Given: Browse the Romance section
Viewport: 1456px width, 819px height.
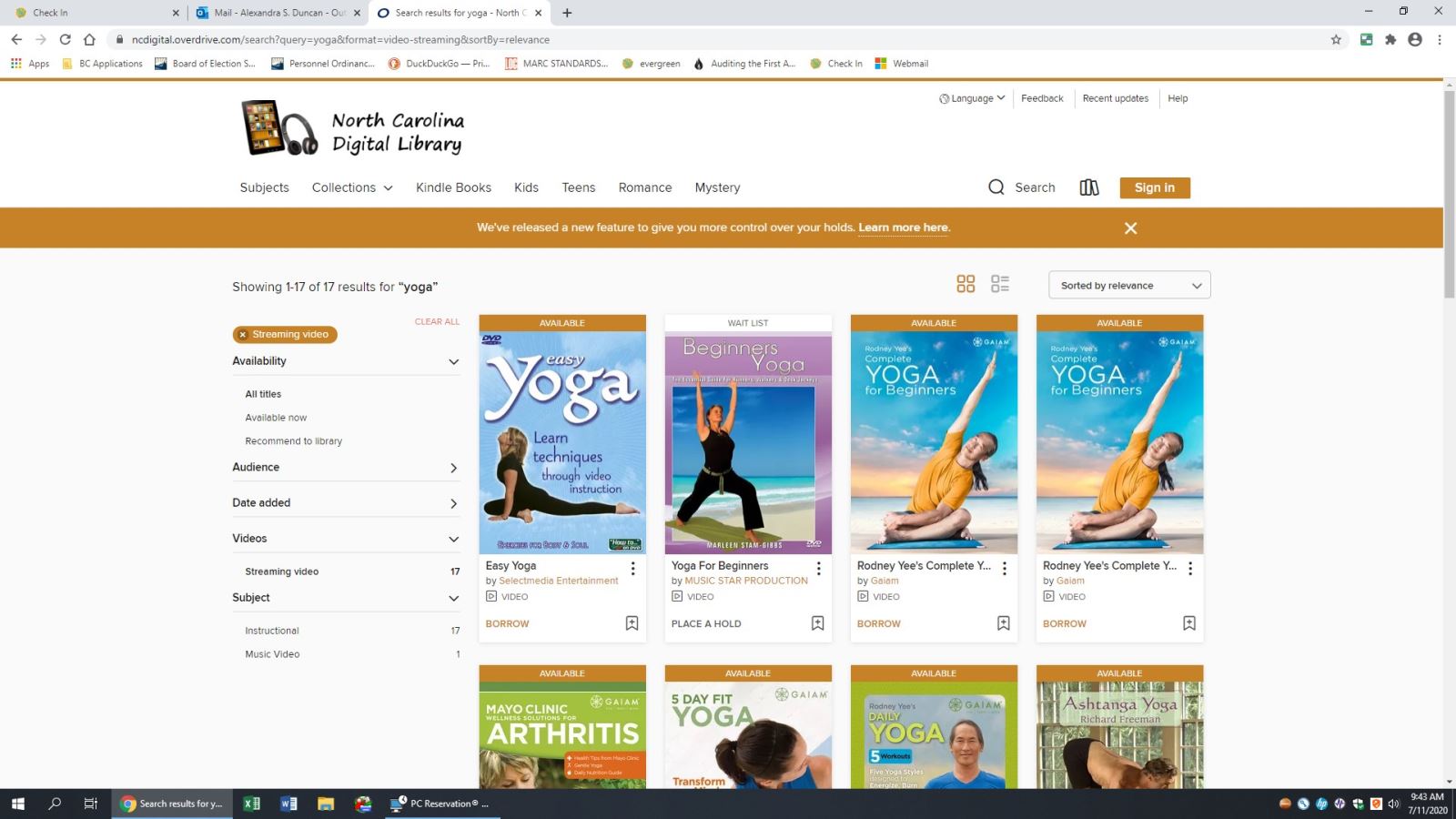Looking at the screenshot, I should (x=645, y=187).
